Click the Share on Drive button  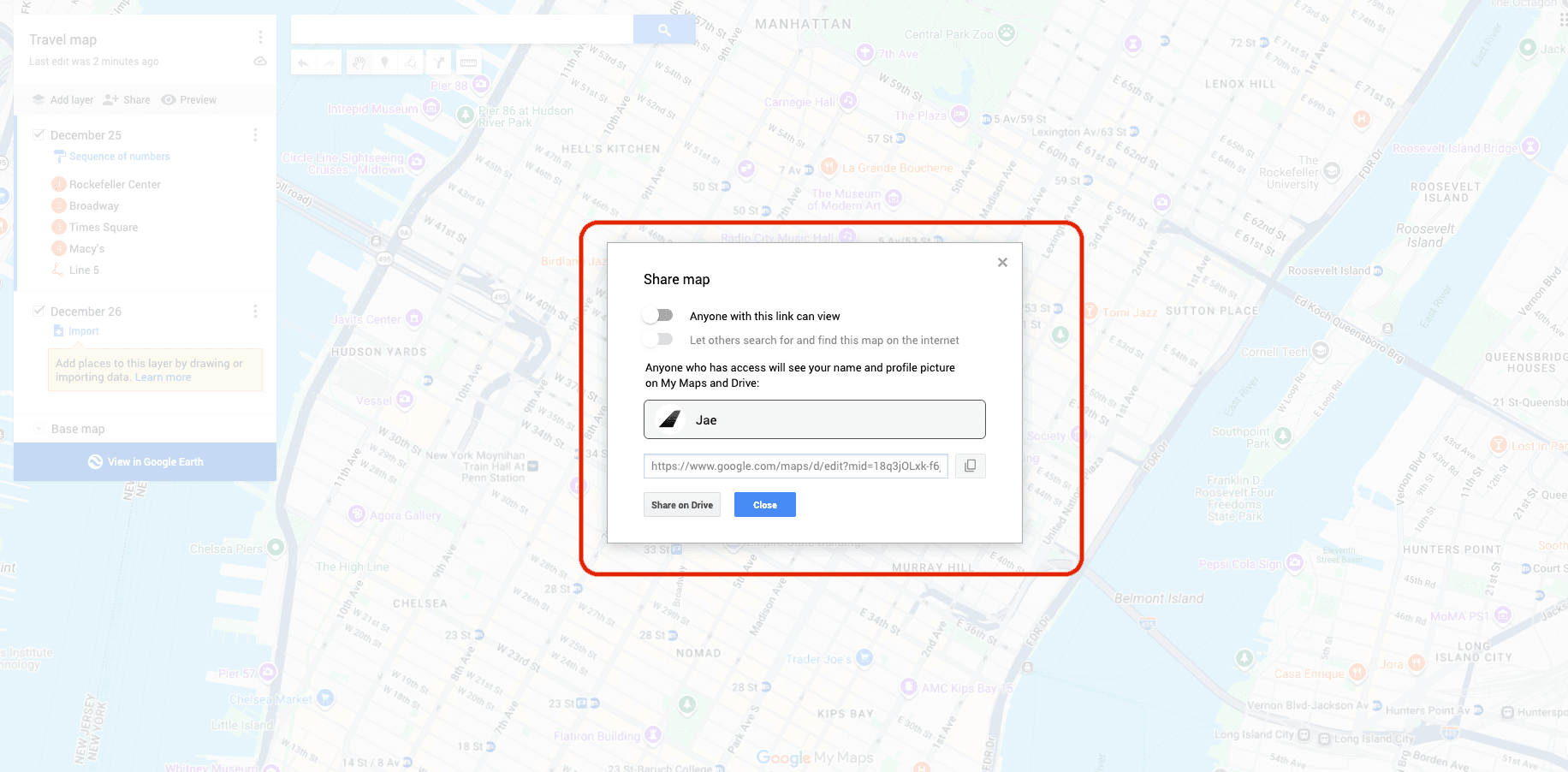[x=682, y=505]
